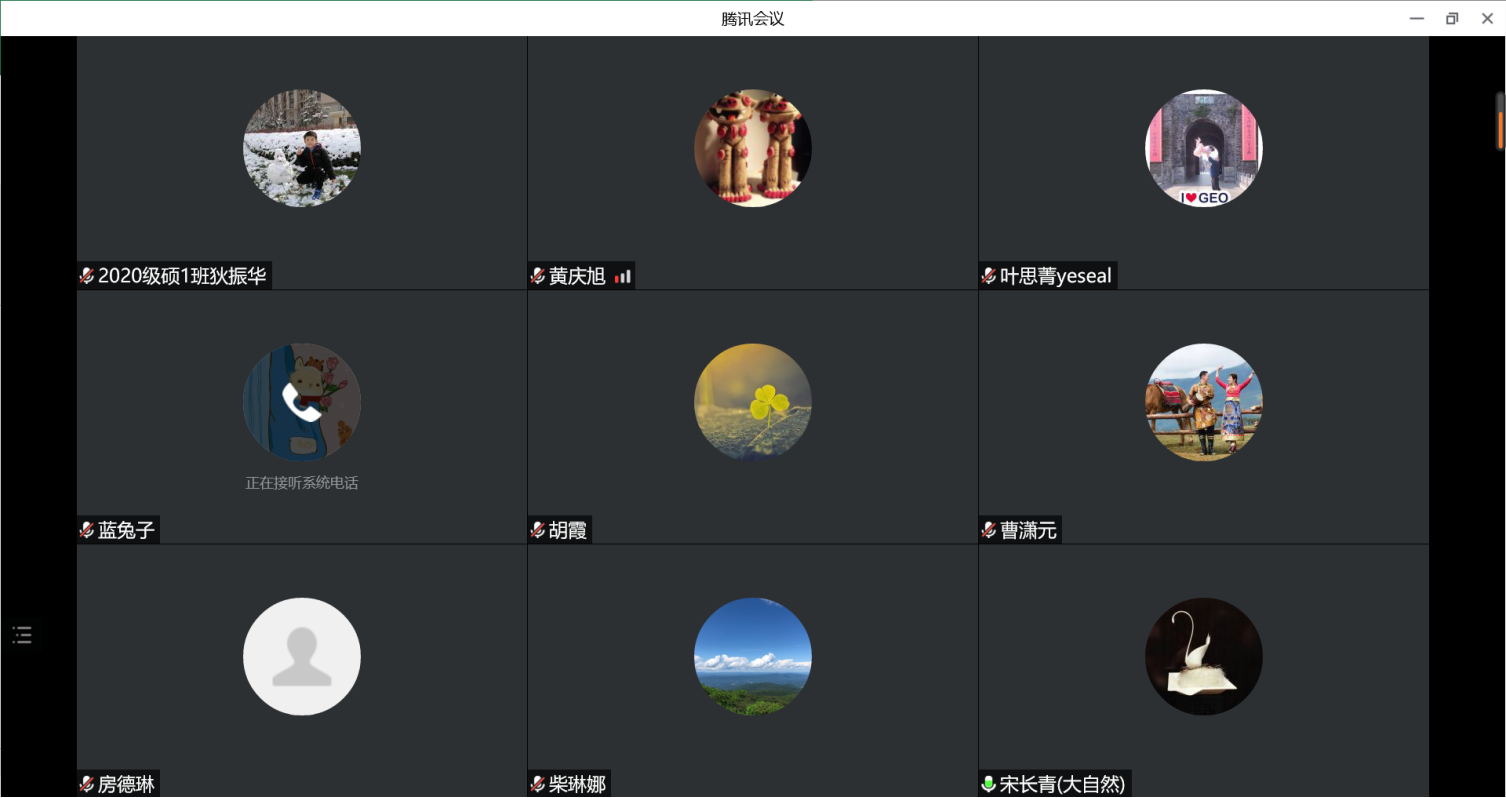Click the muted mic icon beside 胡霞

(538, 530)
